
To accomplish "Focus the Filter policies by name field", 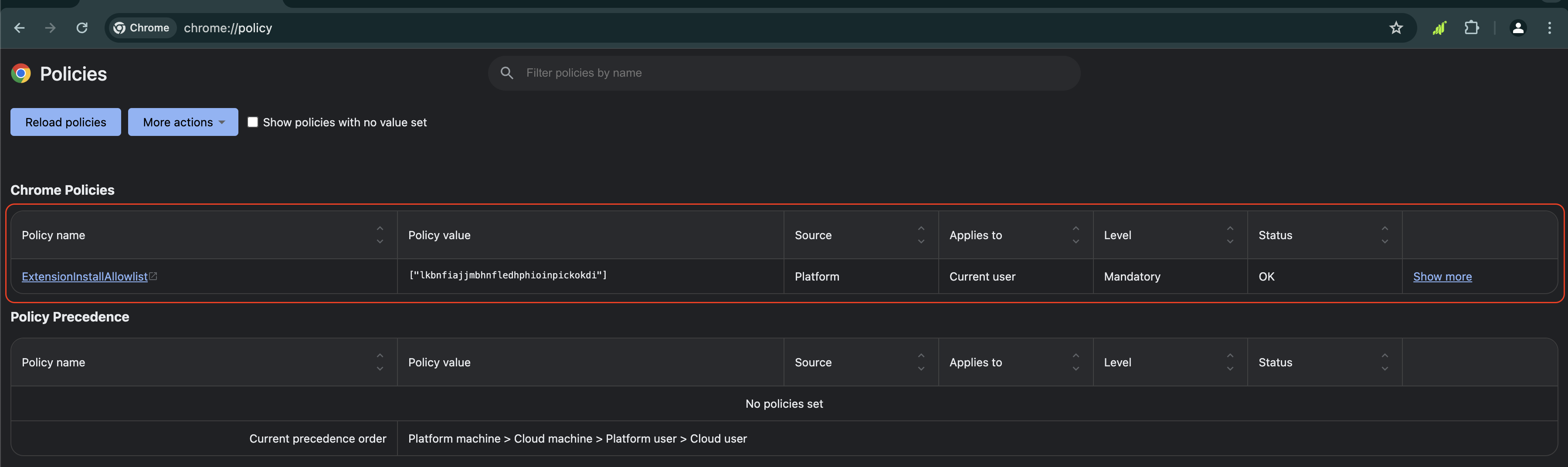I will [791, 73].
